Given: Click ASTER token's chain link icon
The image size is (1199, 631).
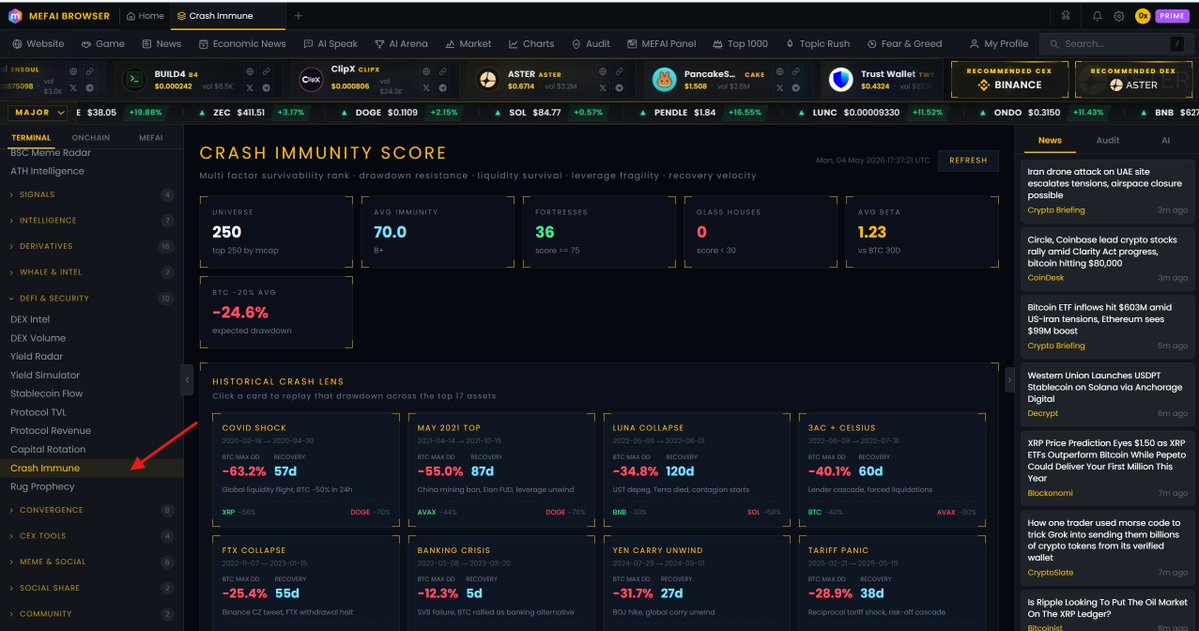Looking at the screenshot, I should 619,72.
